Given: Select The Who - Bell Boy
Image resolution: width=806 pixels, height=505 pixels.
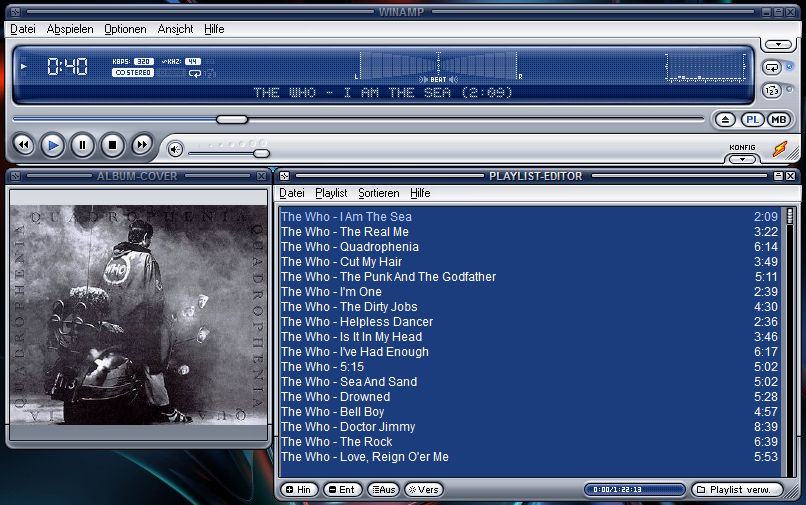Looking at the screenshot, I should [x=529, y=411].
